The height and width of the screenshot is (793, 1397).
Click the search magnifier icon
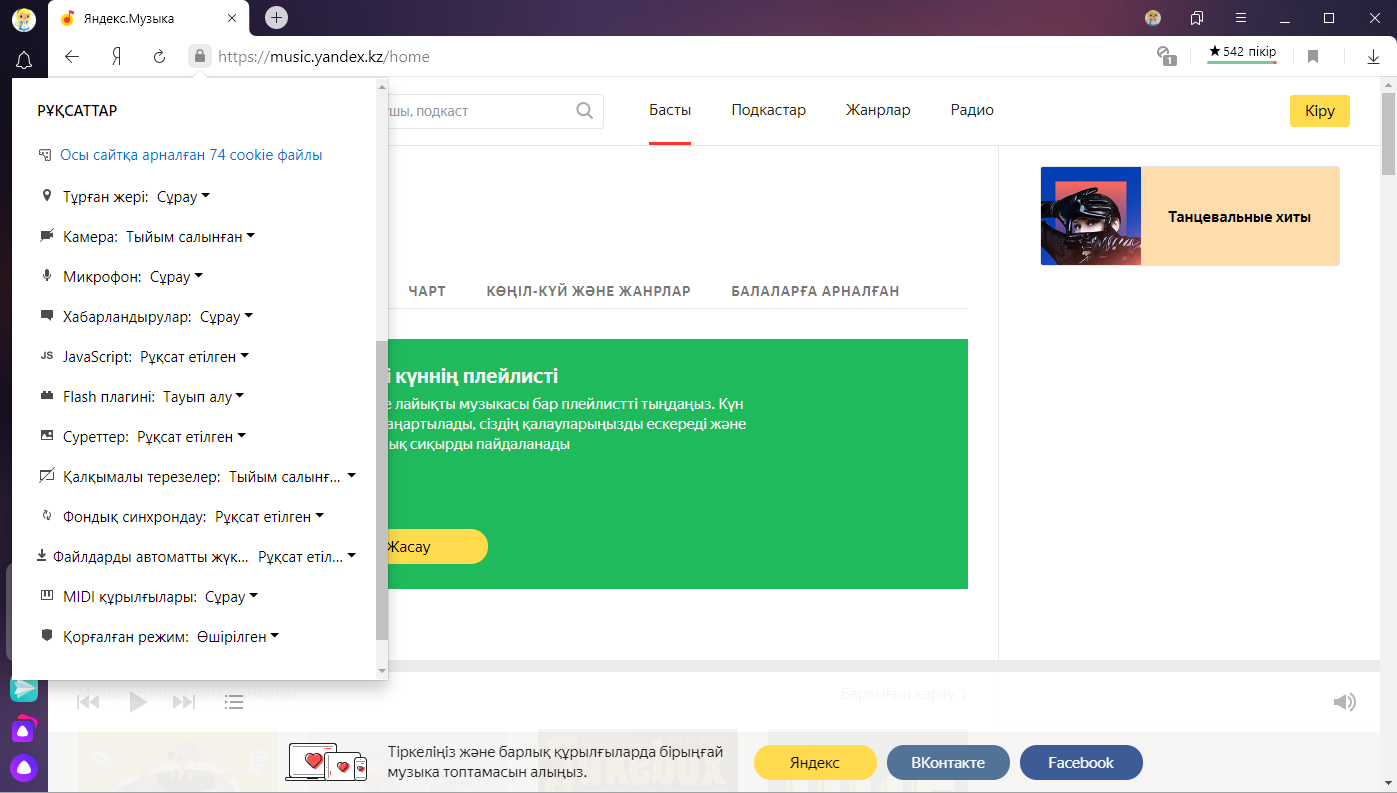click(585, 111)
